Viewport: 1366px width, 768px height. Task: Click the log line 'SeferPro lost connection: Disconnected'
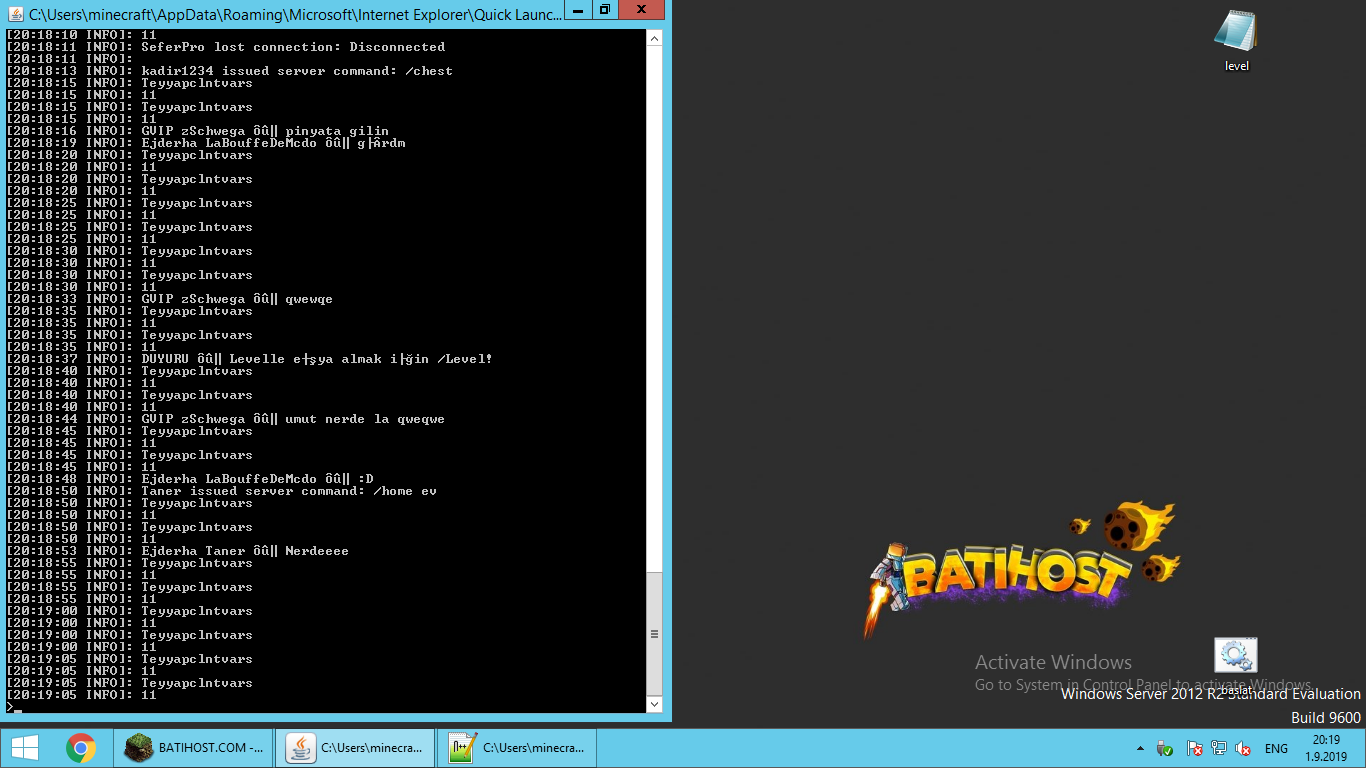pos(226,47)
